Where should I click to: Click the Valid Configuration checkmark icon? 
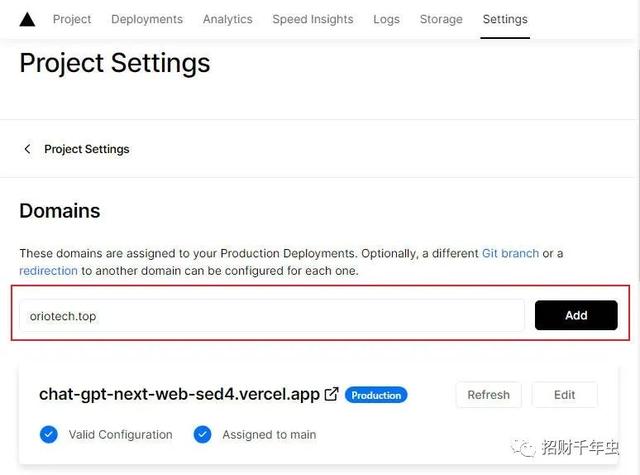(48, 434)
